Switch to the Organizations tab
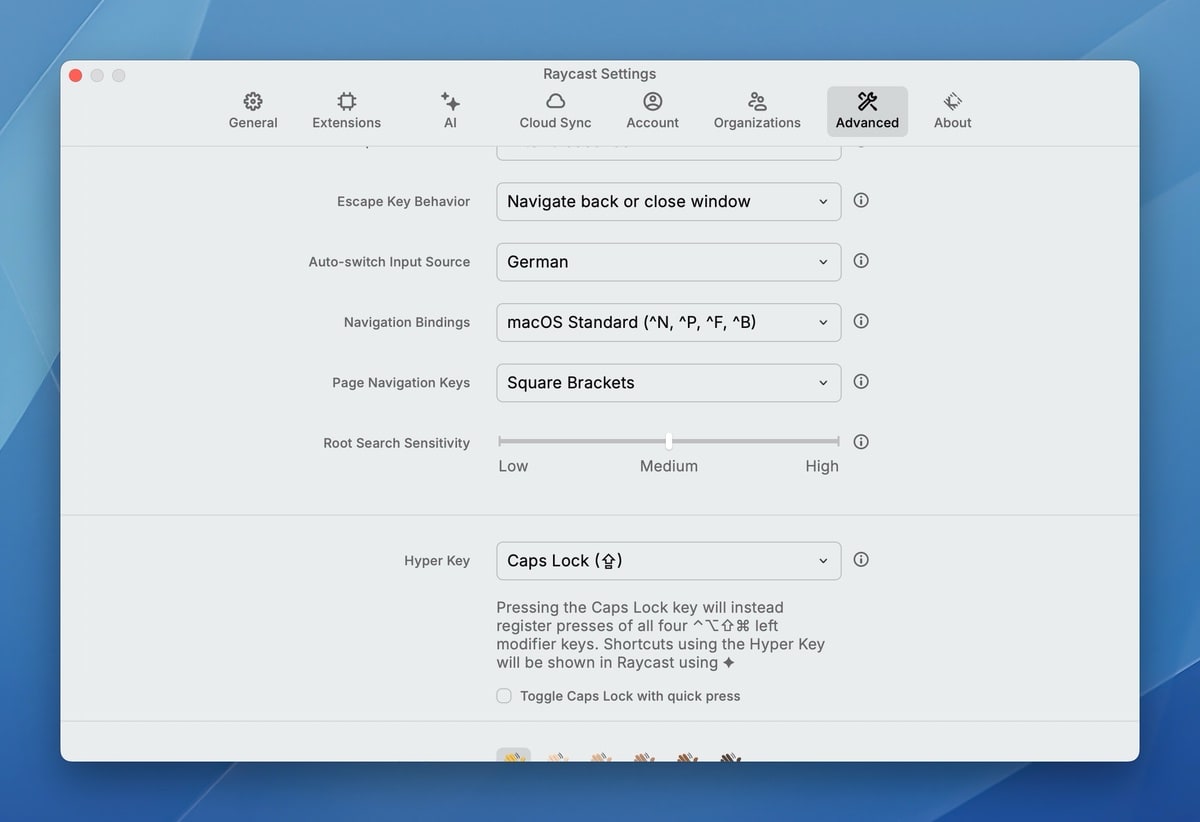The height and width of the screenshot is (822, 1200). [x=757, y=111]
